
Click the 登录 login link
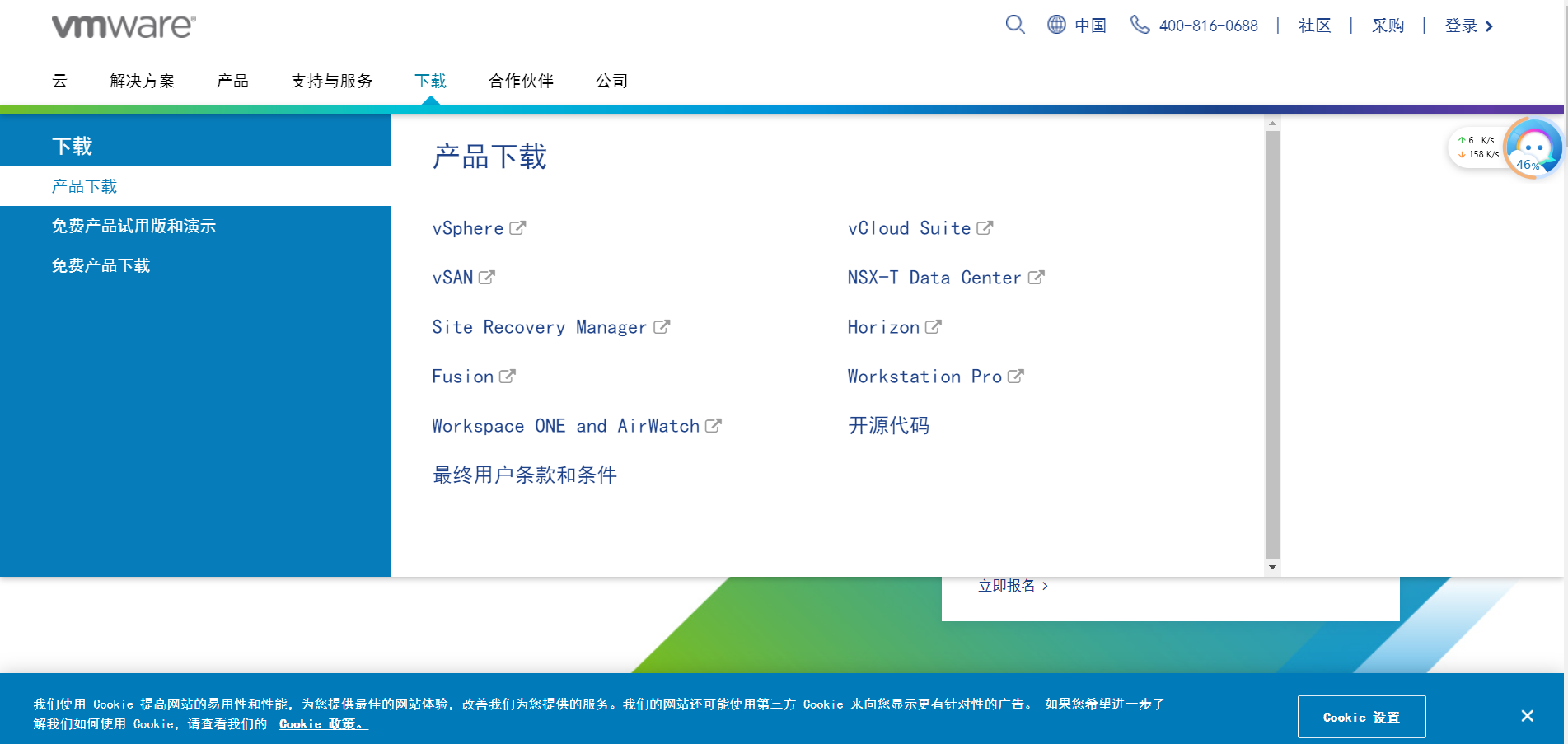click(1461, 26)
